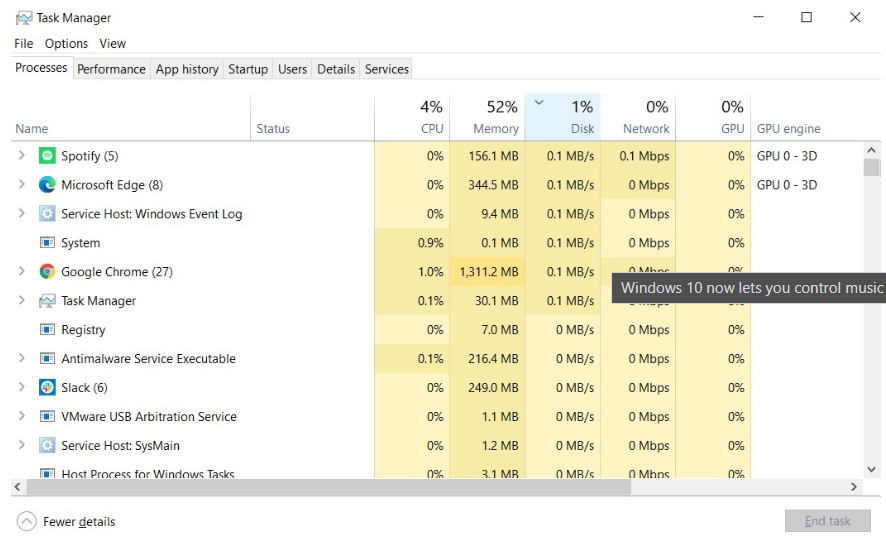Select Edge's GPU 0 - 3D engine cell
The height and width of the screenshot is (537, 886).
click(x=808, y=185)
